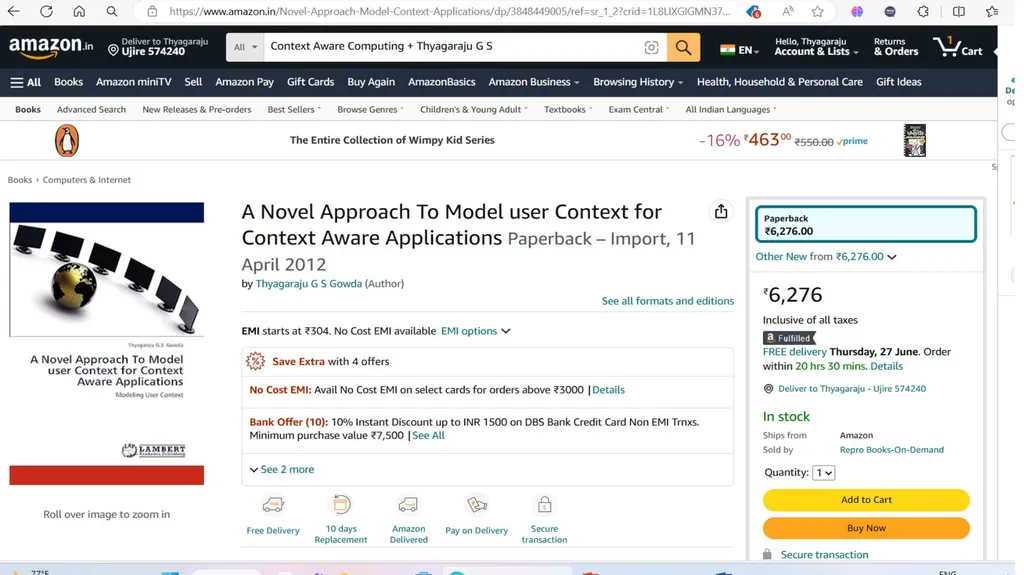Open the shopping cart icon

point(957,47)
